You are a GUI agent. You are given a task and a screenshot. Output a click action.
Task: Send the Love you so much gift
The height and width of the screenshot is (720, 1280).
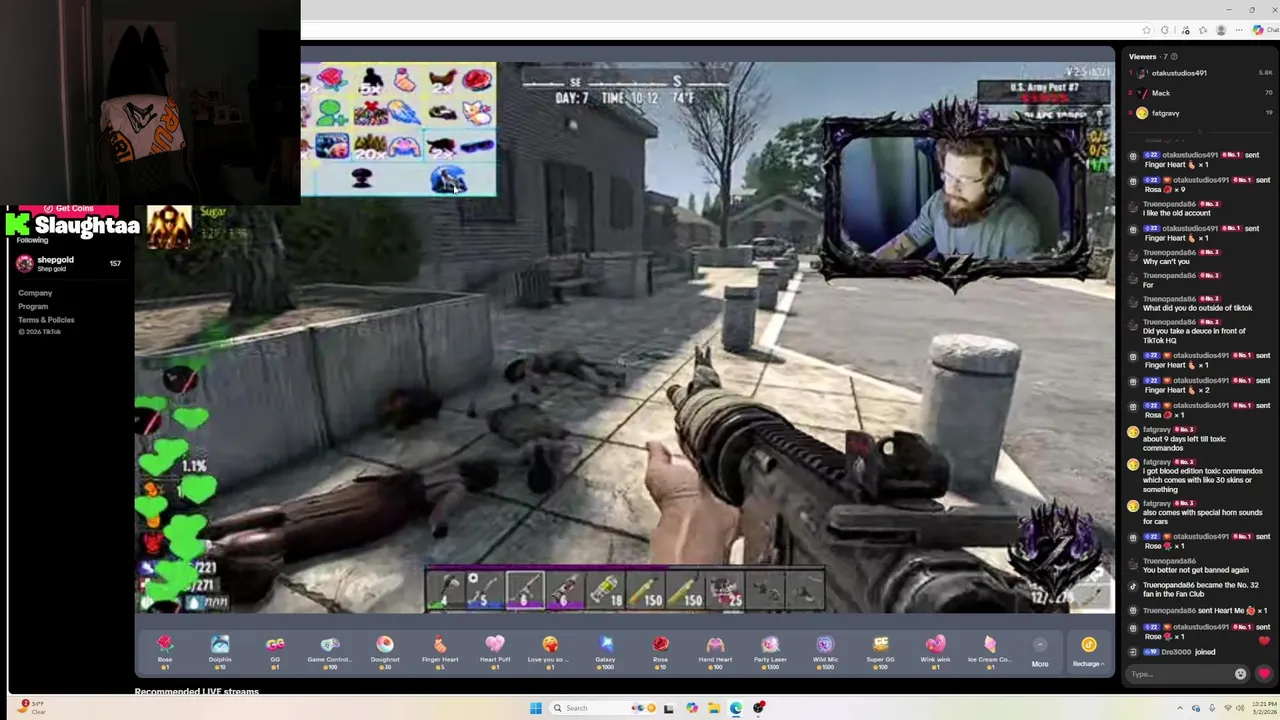point(550,650)
